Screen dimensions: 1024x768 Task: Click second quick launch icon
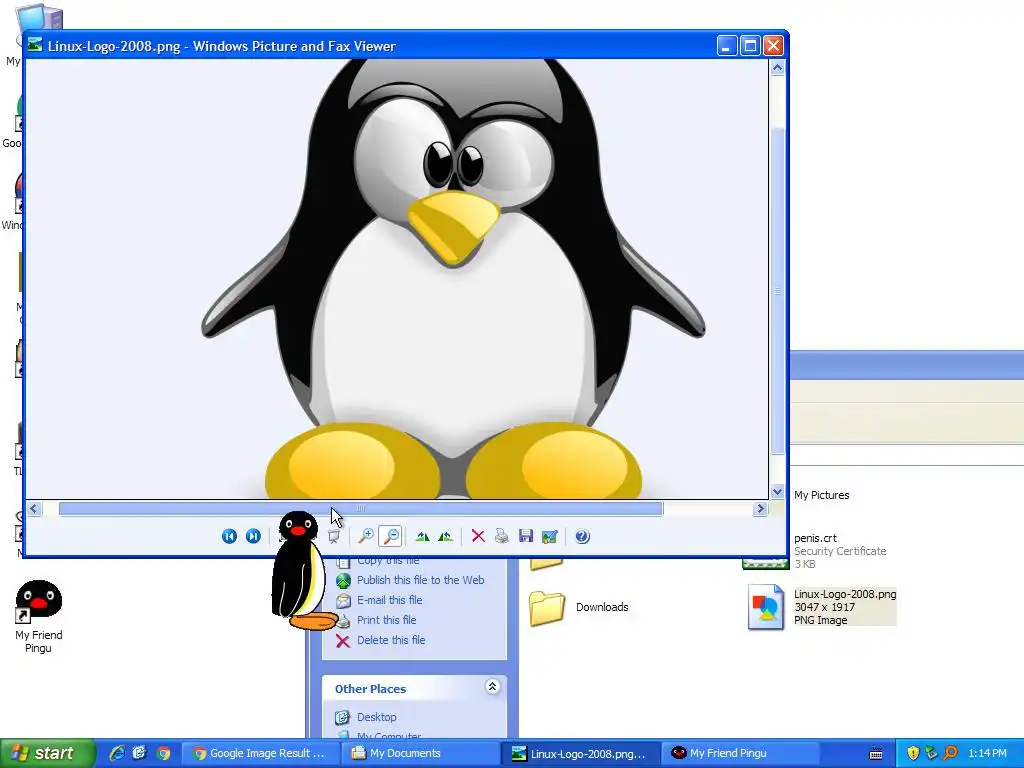tap(140, 753)
